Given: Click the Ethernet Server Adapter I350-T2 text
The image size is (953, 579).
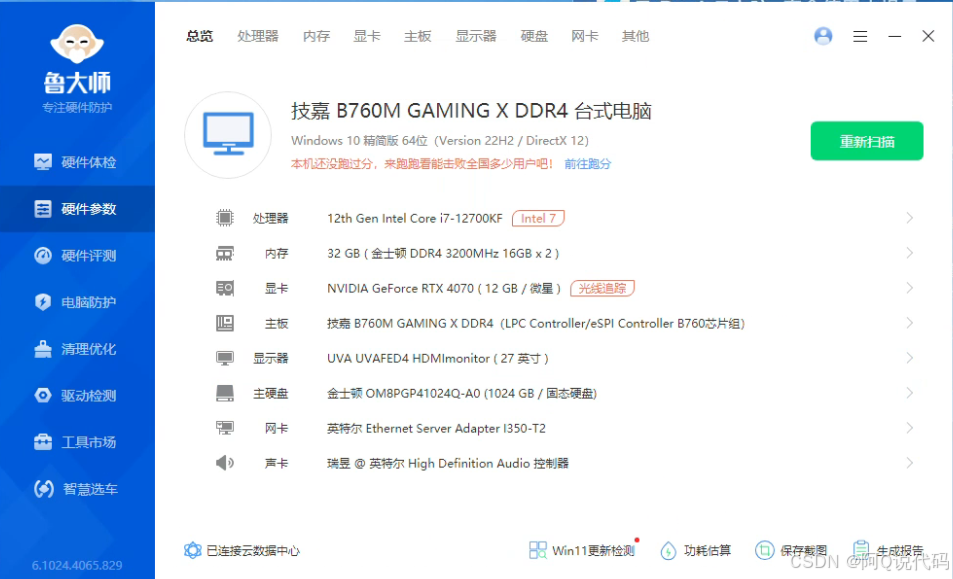Looking at the screenshot, I should coord(456,428).
